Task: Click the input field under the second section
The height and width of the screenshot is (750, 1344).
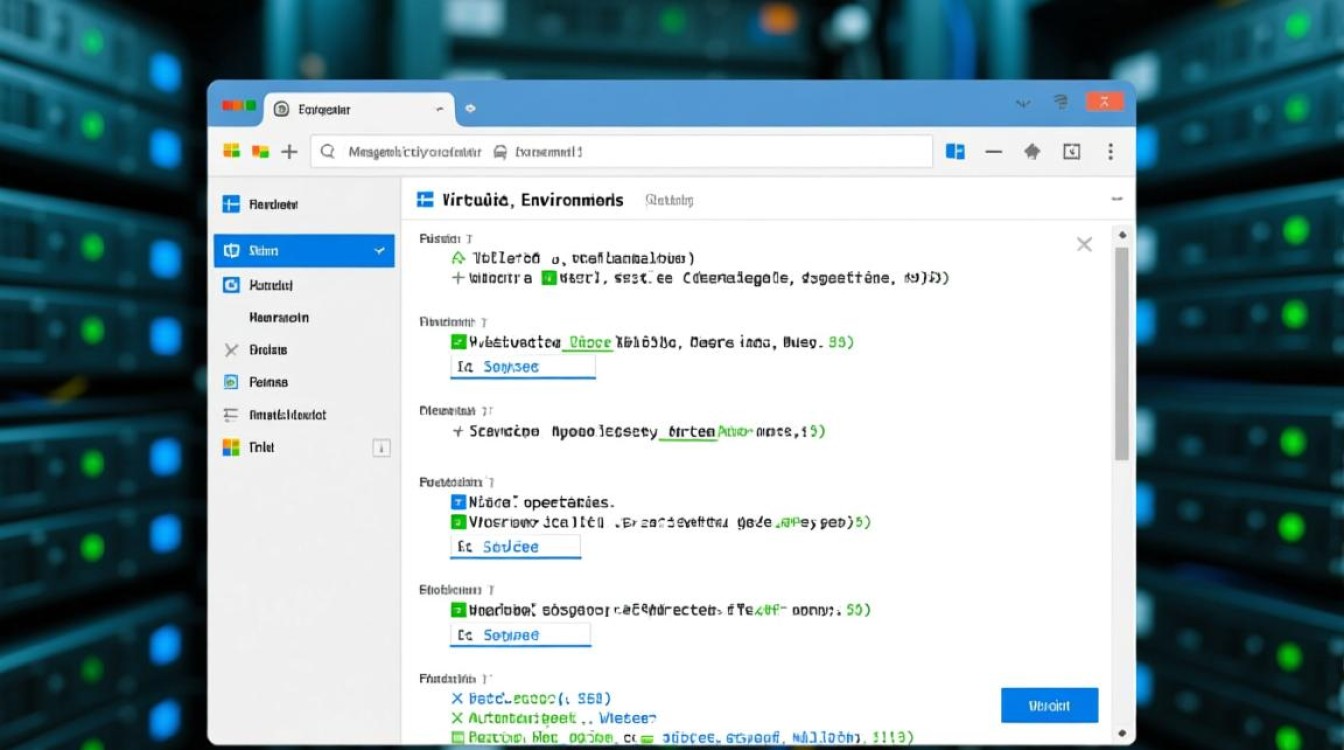Action: coord(523,367)
